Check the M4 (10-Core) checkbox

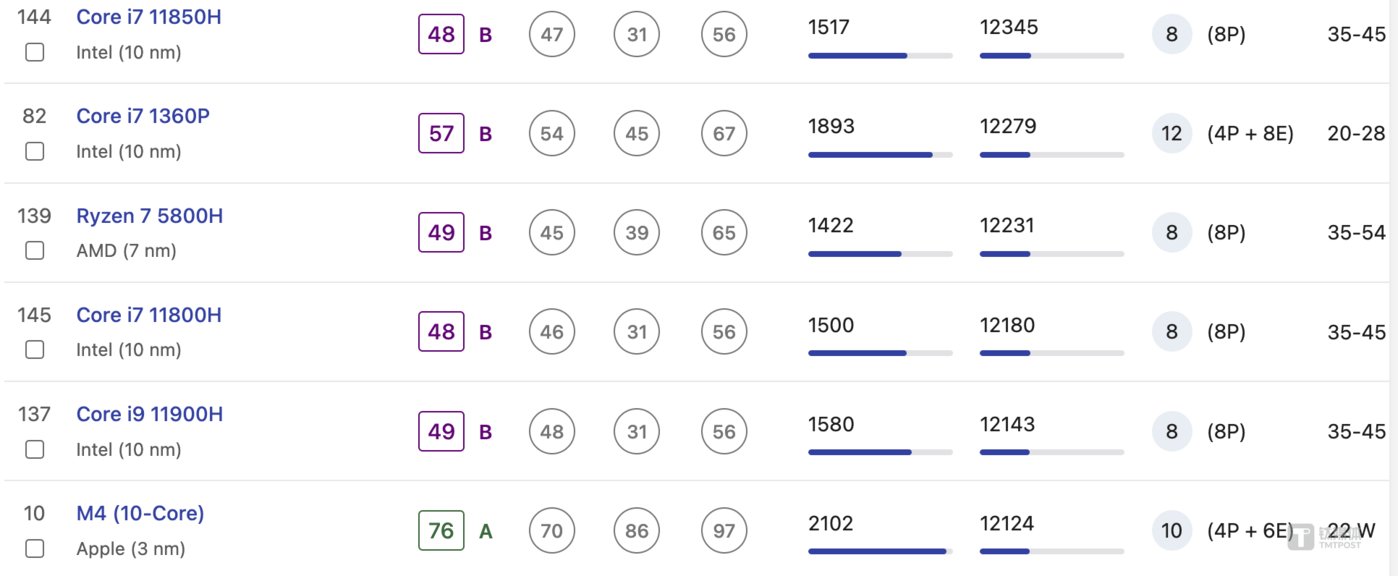tap(35, 548)
